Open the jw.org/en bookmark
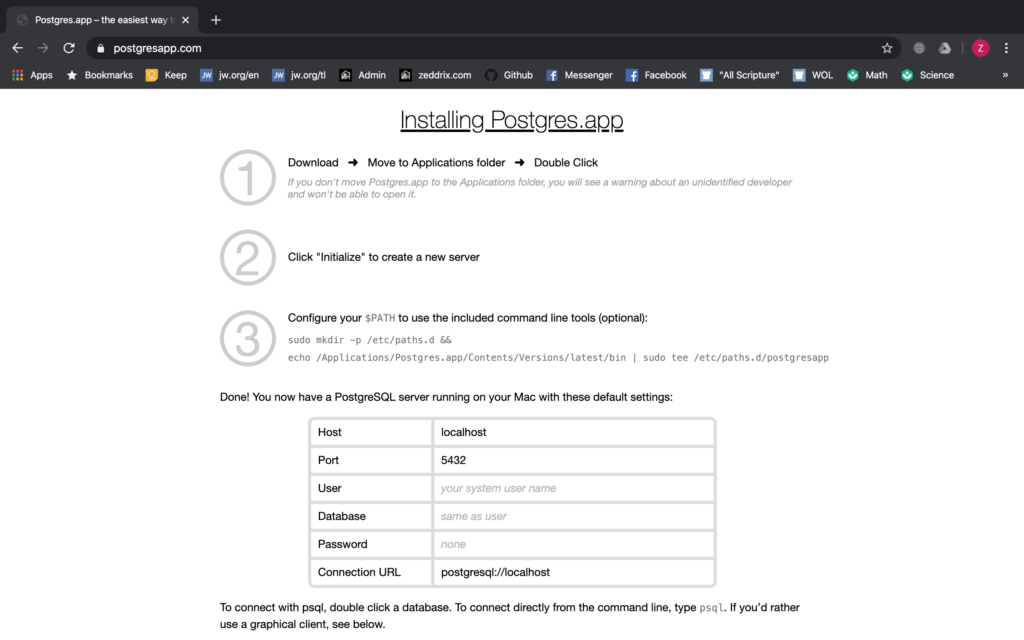 tap(229, 75)
